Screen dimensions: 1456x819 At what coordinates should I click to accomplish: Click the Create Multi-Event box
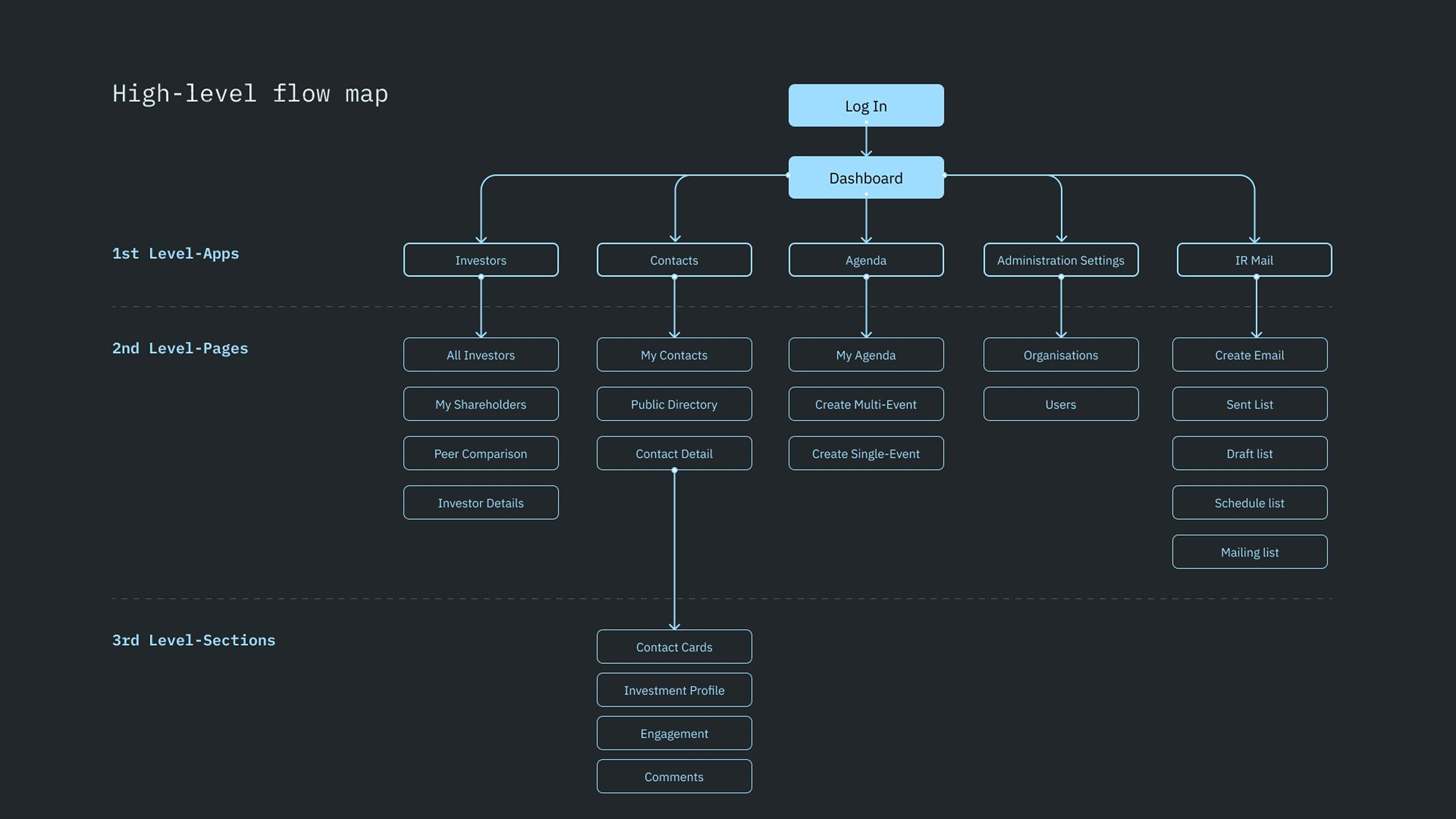pyautogui.click(x=866, y=404)
